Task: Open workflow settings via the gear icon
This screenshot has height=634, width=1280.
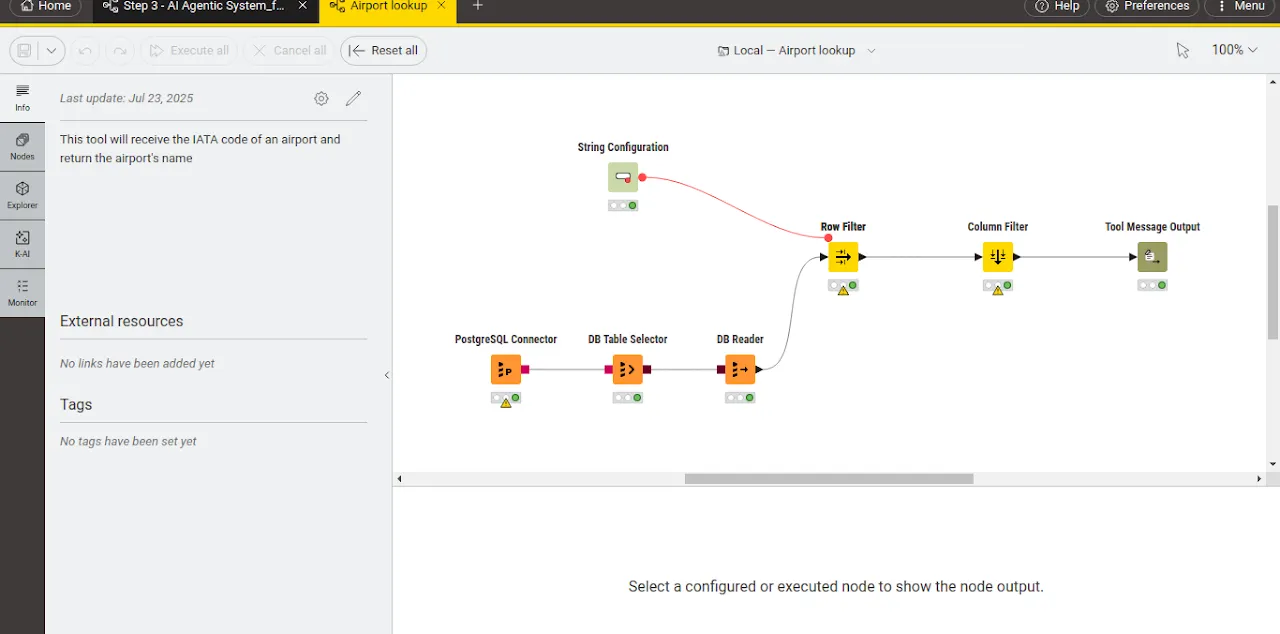Action: click(x=321, y=98)
